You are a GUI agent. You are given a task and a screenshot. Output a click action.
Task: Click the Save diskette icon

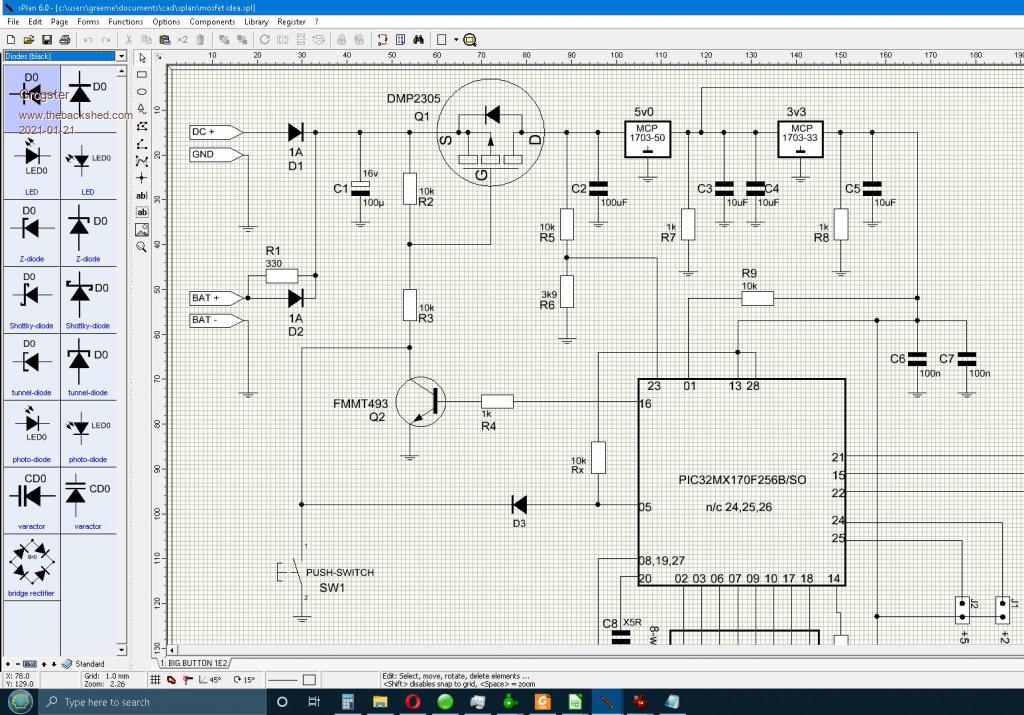coord(47,39)
